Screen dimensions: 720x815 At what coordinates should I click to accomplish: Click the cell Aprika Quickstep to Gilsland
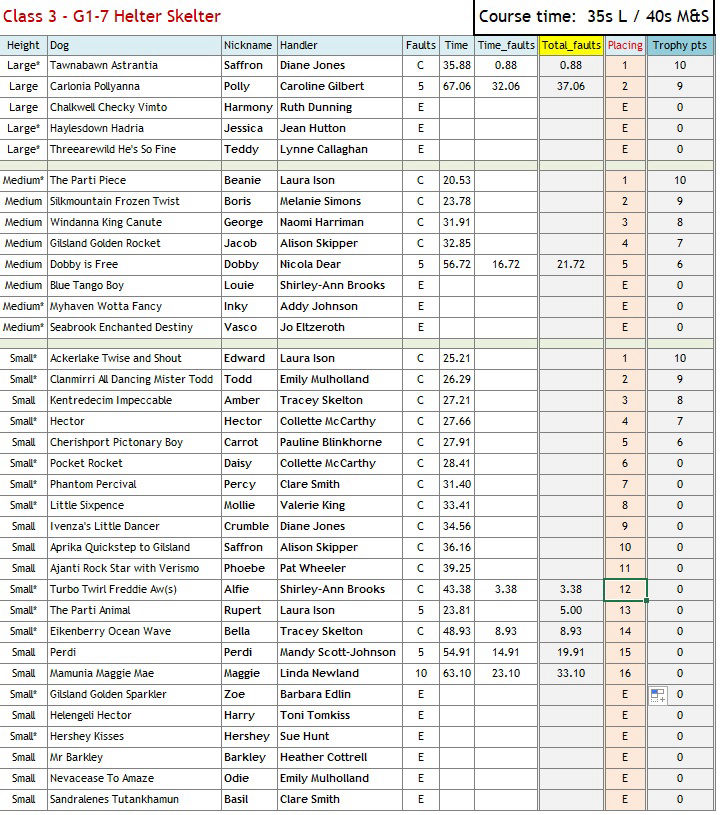(134, 547)
